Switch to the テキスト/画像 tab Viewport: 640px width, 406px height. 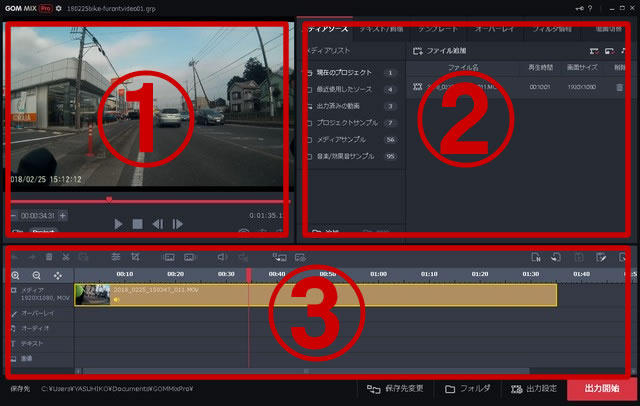(x=381, y=29)
